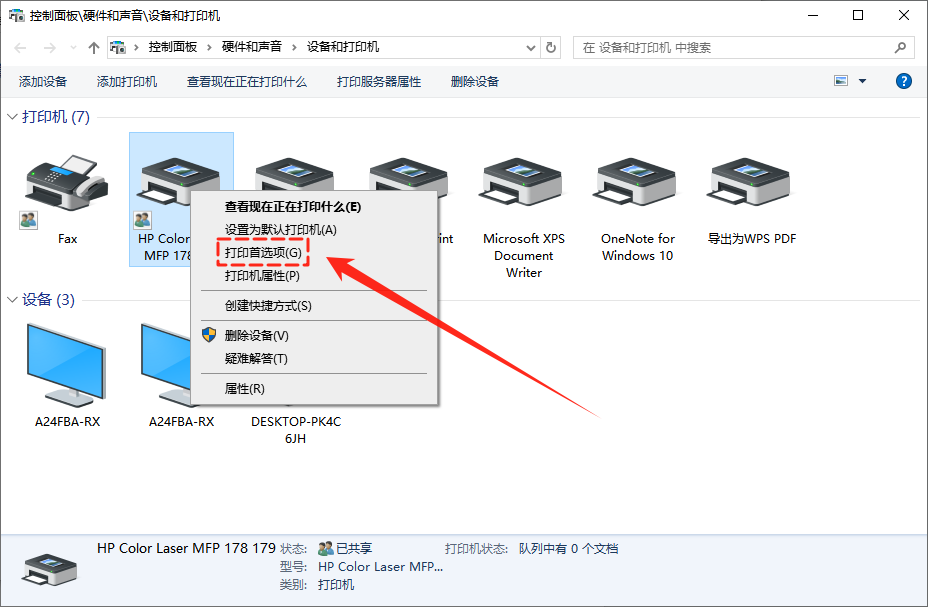Click the 打印机 (7) group header text
The width and height of the screenshot is (928, 607).
(56, 117)
